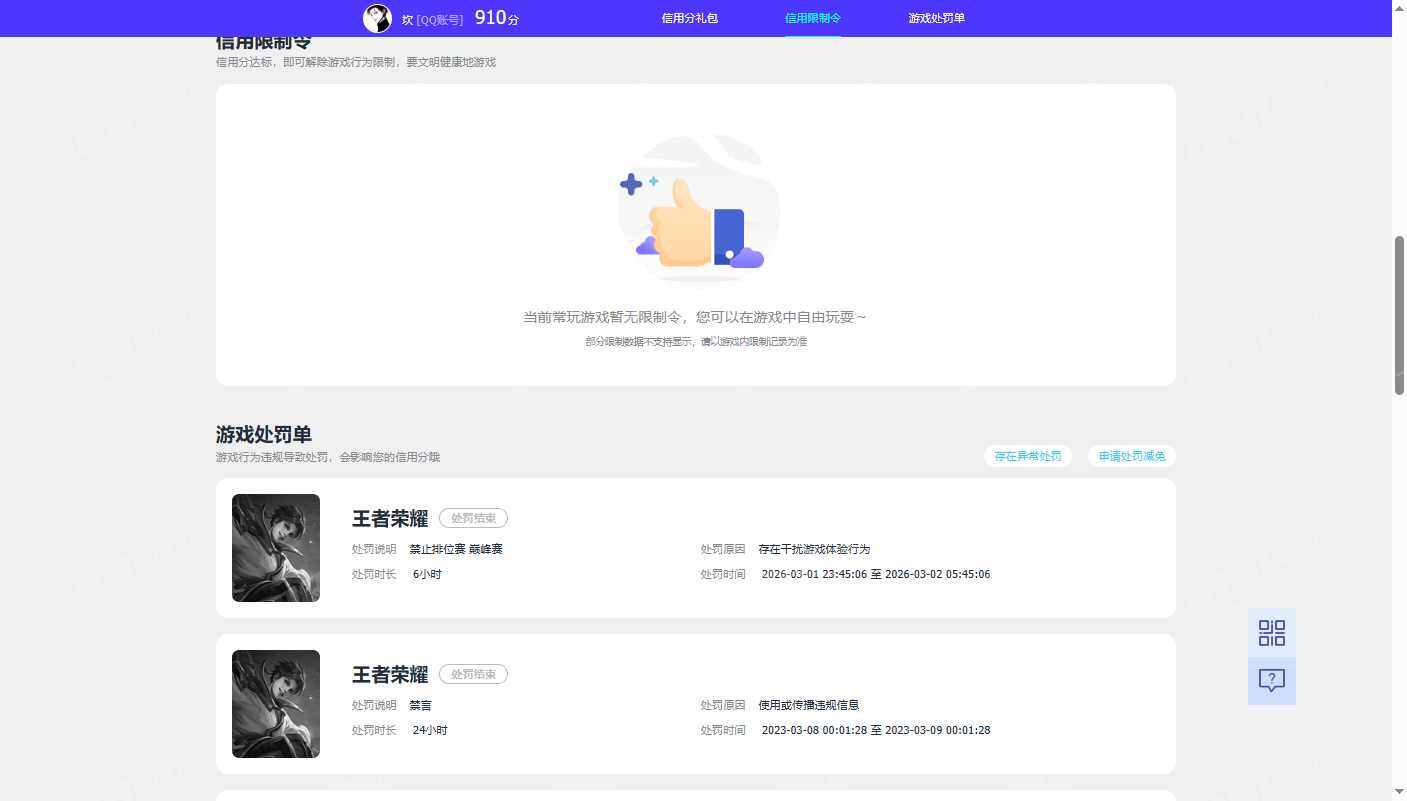Click the 禁言 punishment description value
The height and width of the screenshot is (801, 1407).
click(420, 705)
